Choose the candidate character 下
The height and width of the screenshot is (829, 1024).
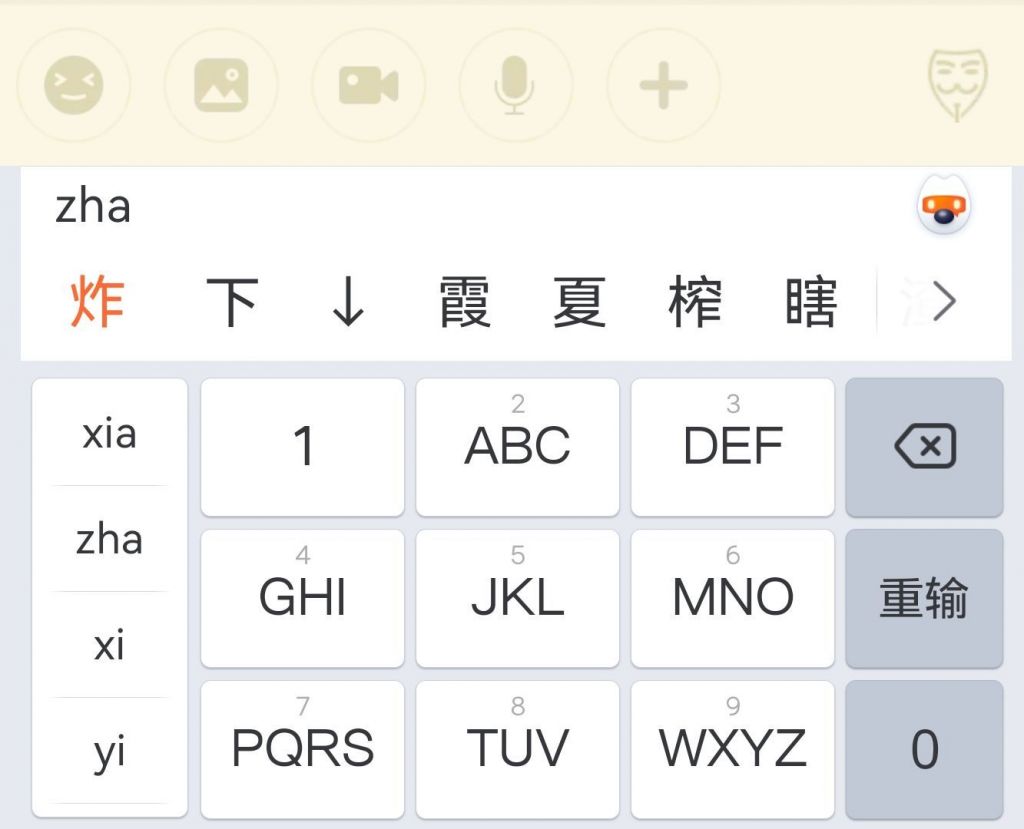point(232,303)
